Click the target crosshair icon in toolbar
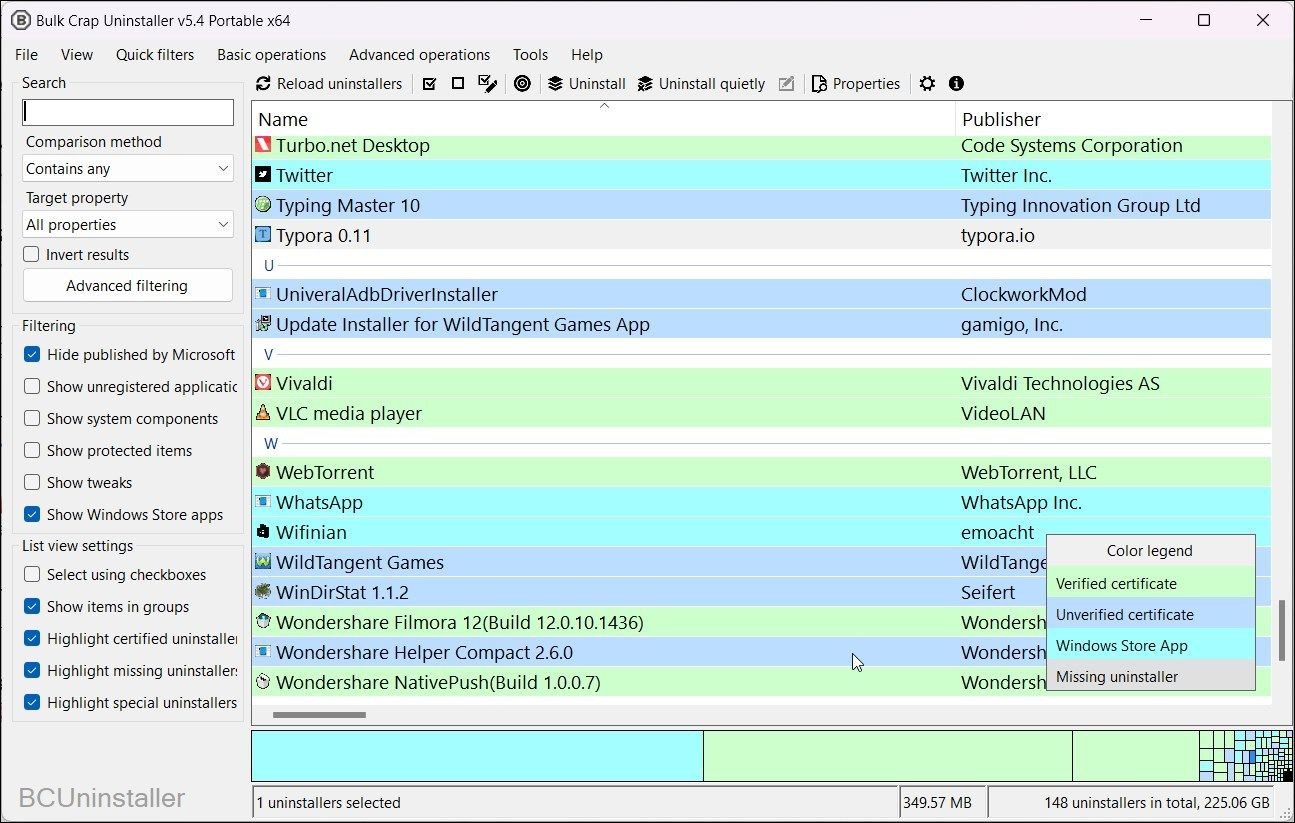Viewport: 1295px width, 823px height. (x=522, y=84)
